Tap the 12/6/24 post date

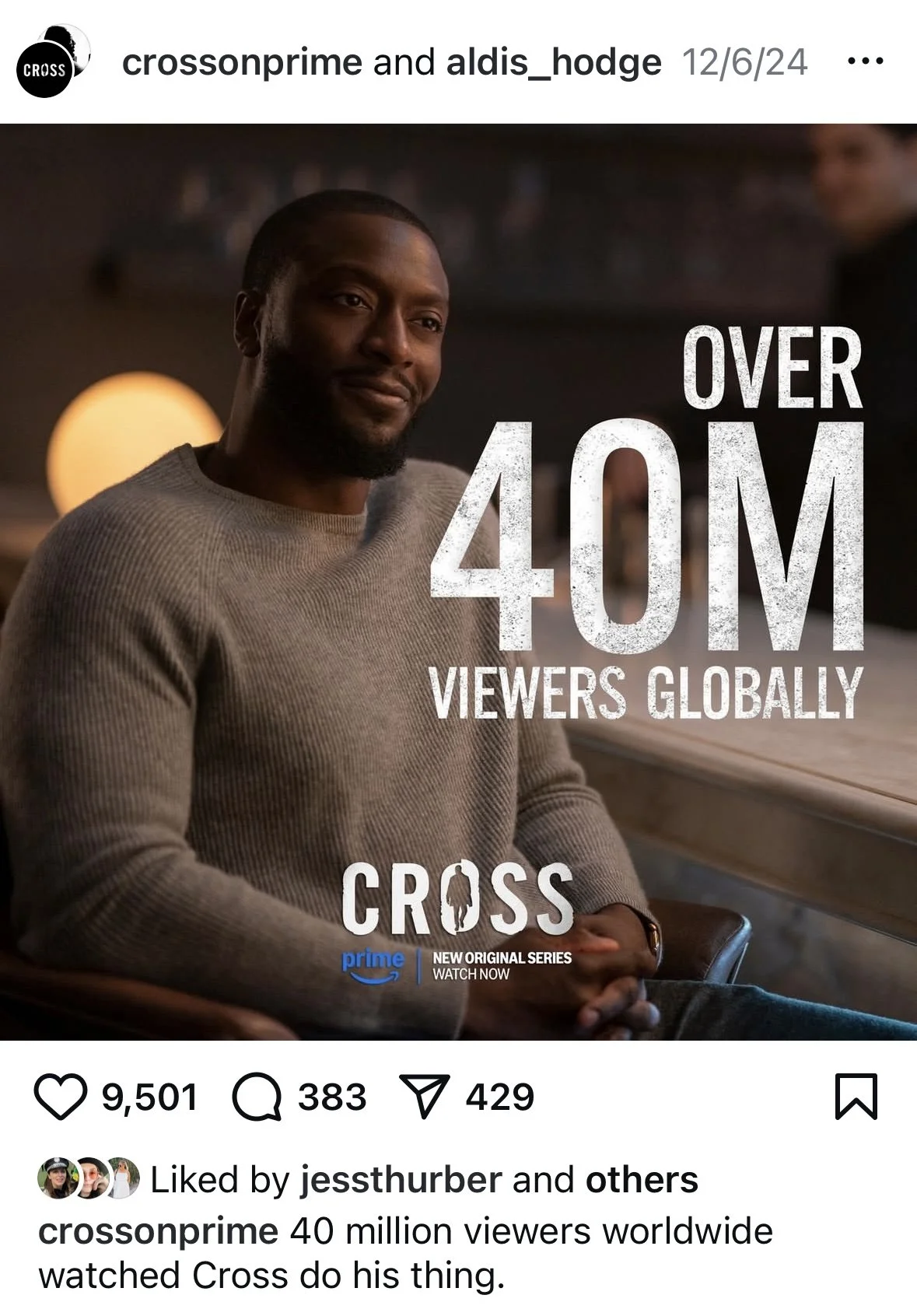click(744, 62)
